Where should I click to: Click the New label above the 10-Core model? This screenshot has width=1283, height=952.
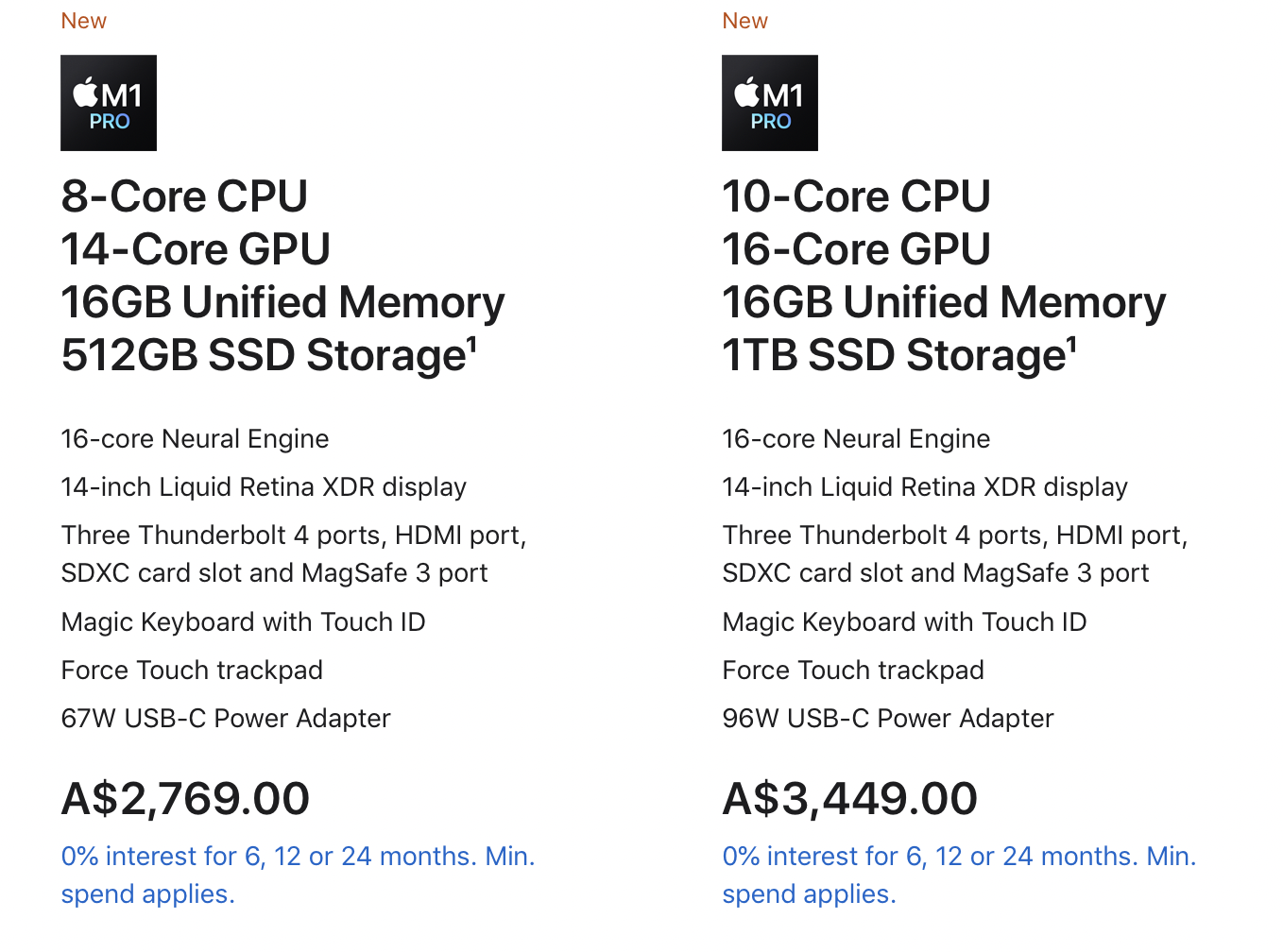tap(745, 21)
